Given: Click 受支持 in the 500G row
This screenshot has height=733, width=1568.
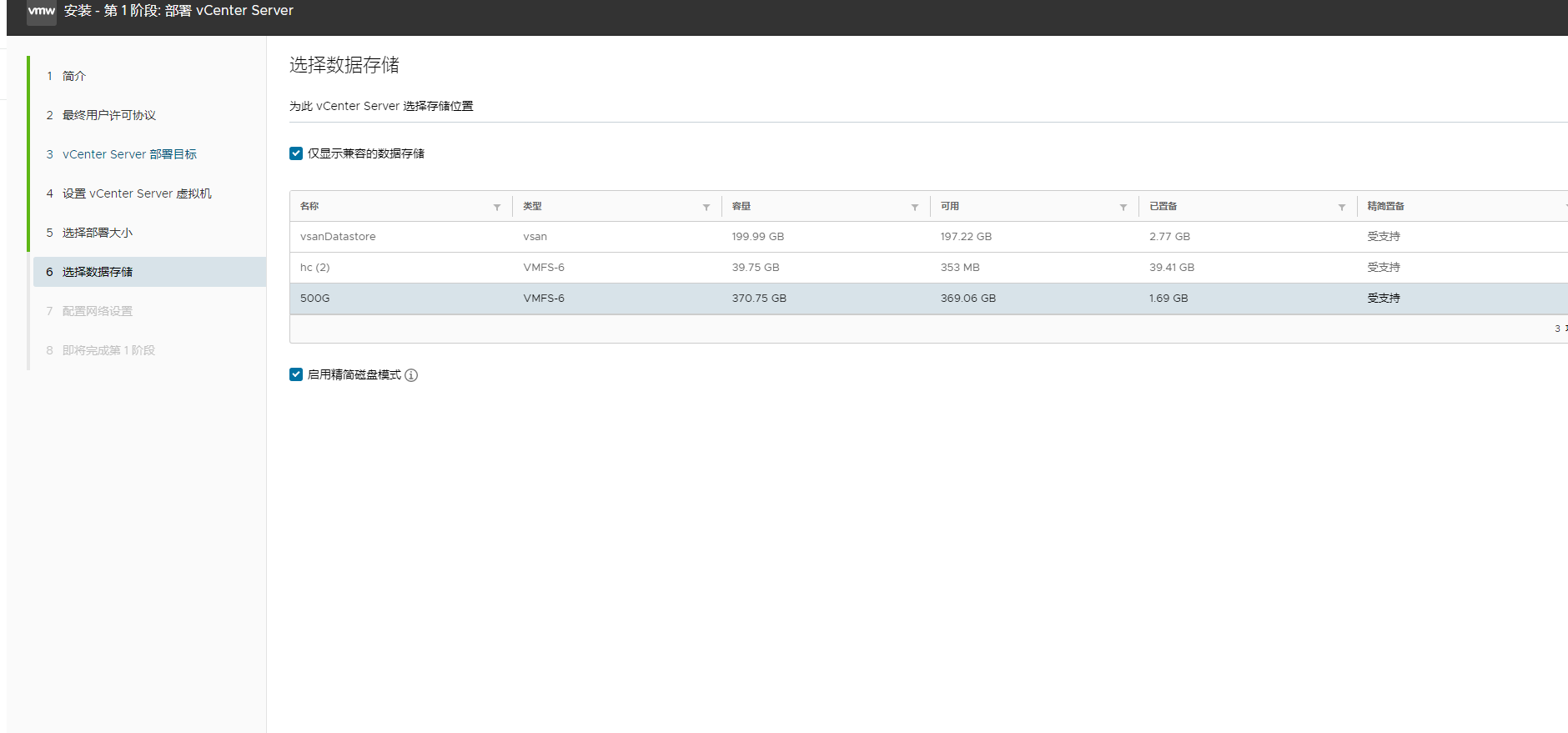Looking at the screenshot, I should pos(1384,299).
